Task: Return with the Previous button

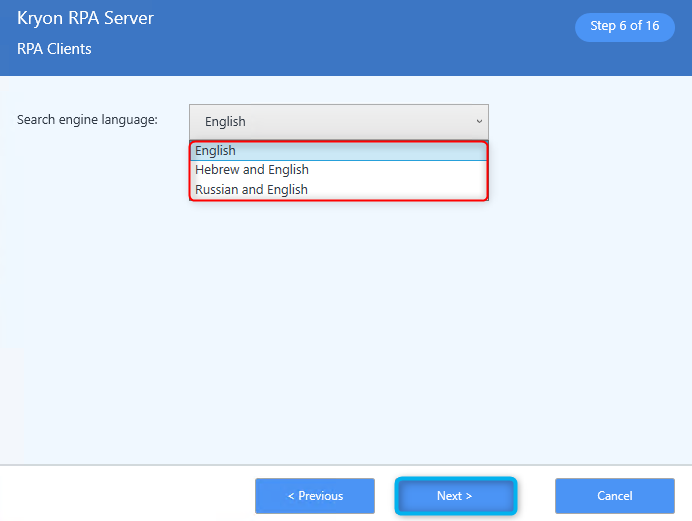Action: [315, 496]
